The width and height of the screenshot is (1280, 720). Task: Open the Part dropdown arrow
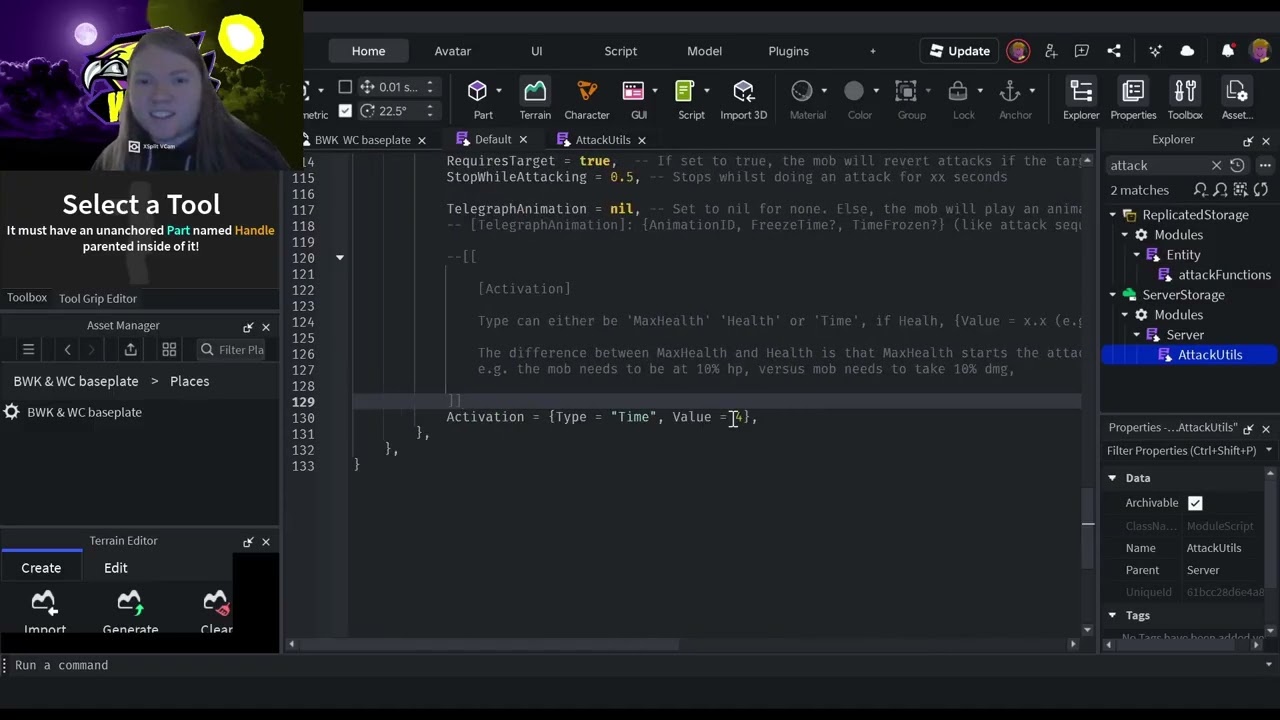pyautogui.click(x=499, y=91)
